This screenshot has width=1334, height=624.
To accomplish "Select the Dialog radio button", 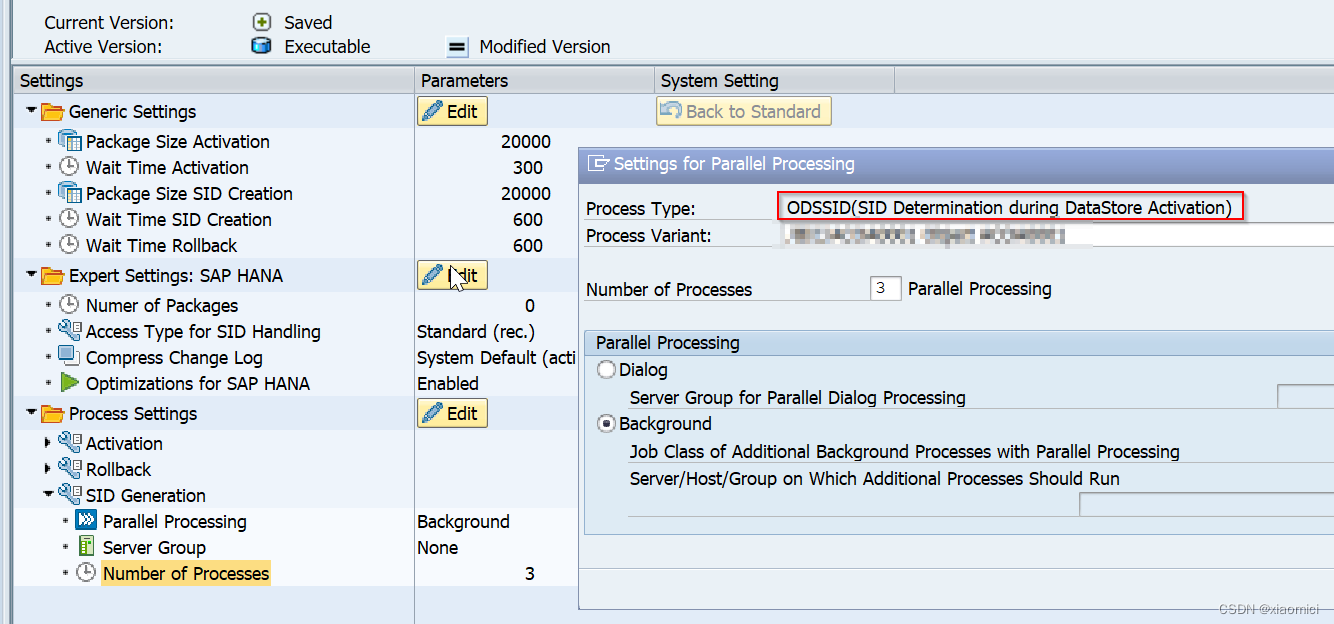I will point(606,370).
